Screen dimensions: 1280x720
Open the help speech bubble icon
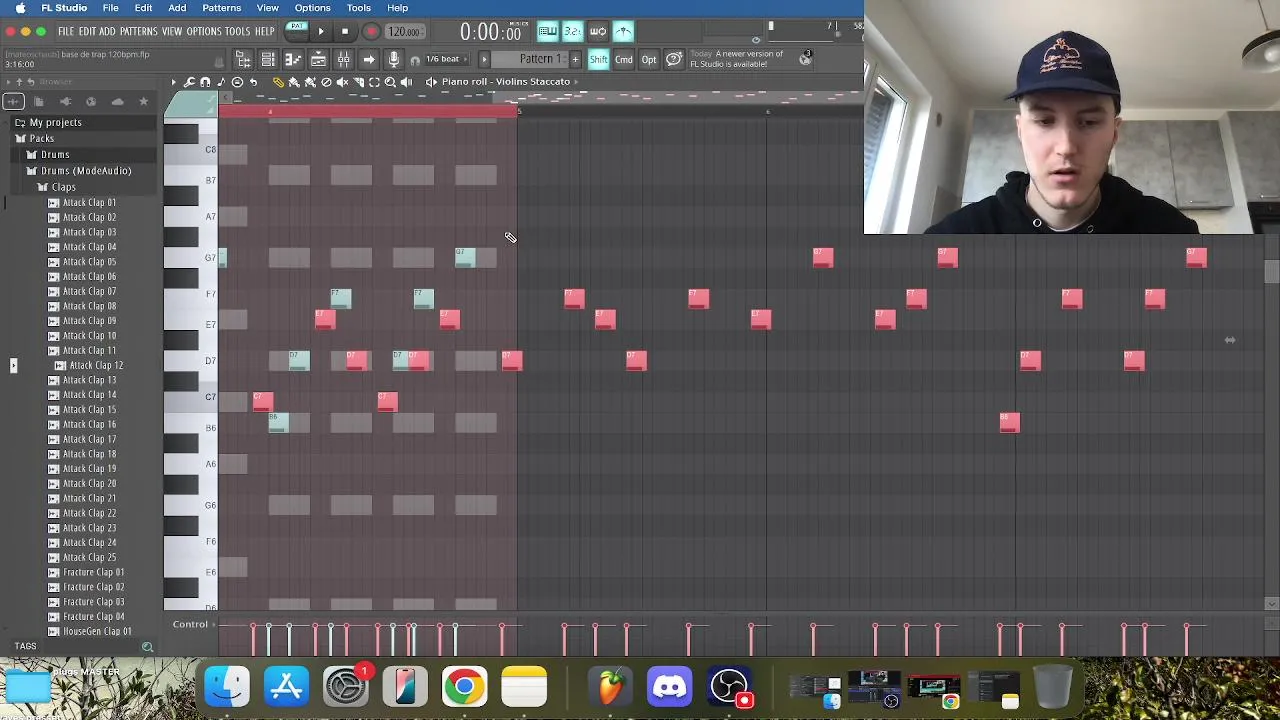click(x=674, y=59)
